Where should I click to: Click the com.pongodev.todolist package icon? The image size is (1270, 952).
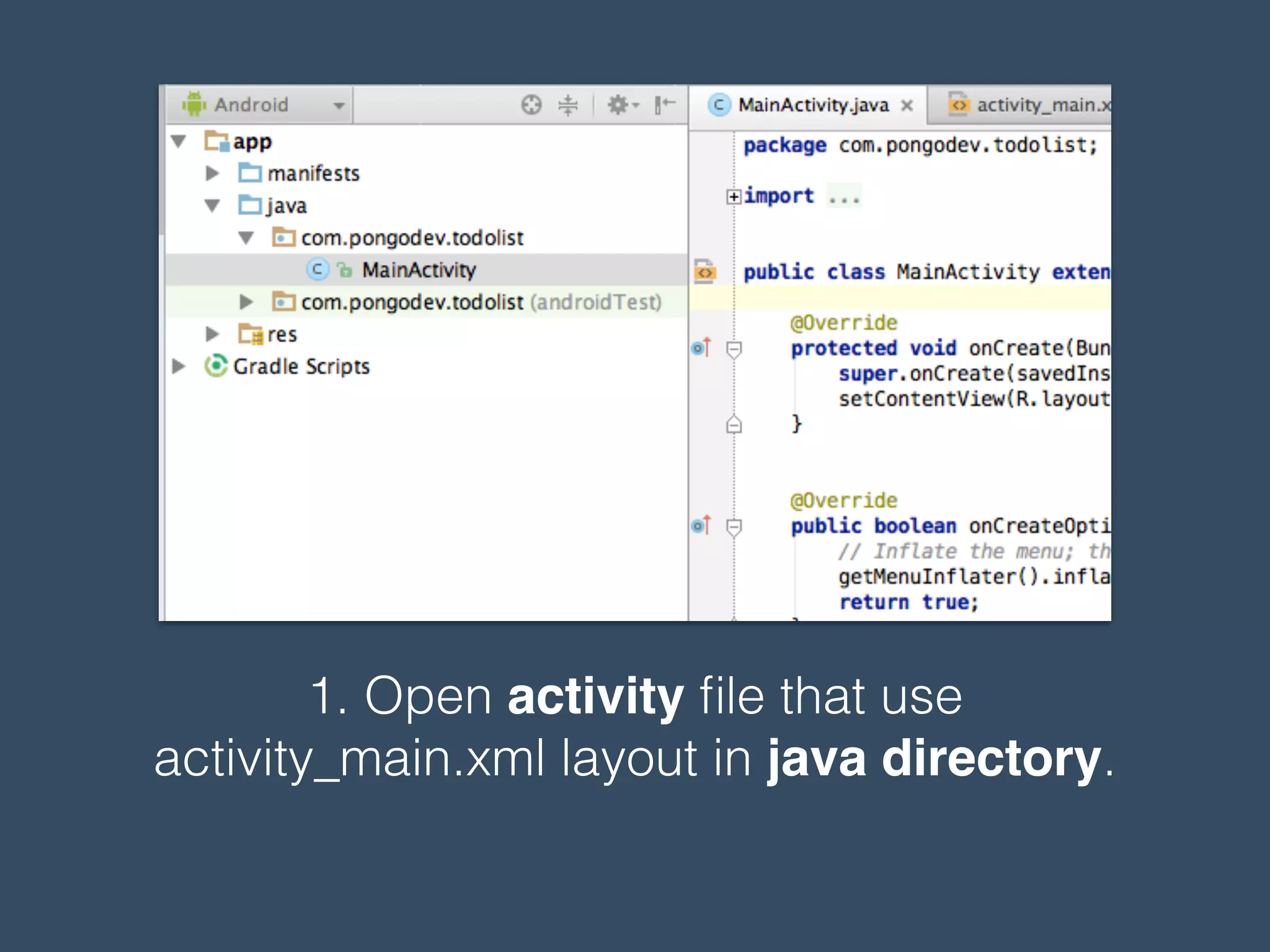(284, 237)
